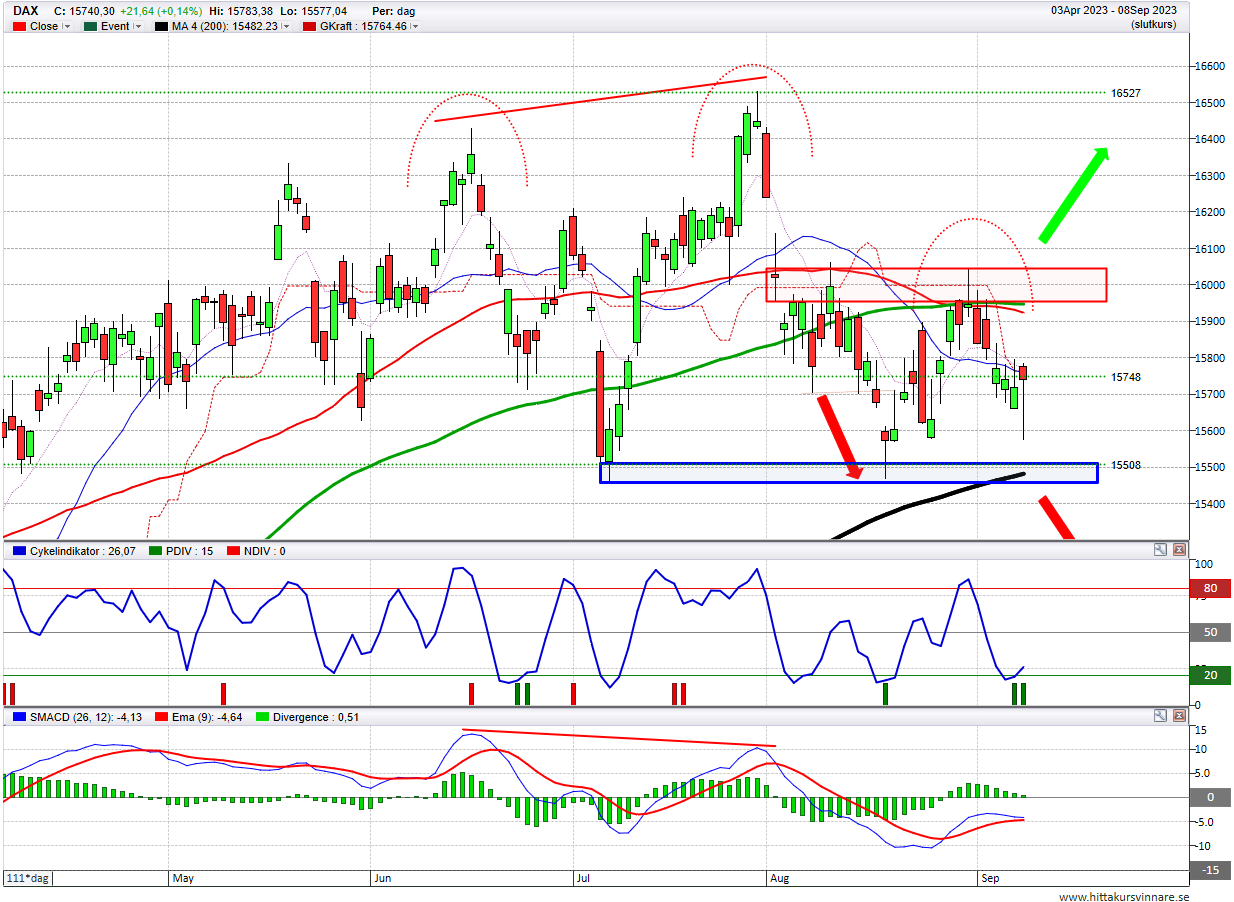The height and width of the screenshot is (902, 1234).
Task: Open settings wrench of SMACD panel
Action: [1160, 716]
